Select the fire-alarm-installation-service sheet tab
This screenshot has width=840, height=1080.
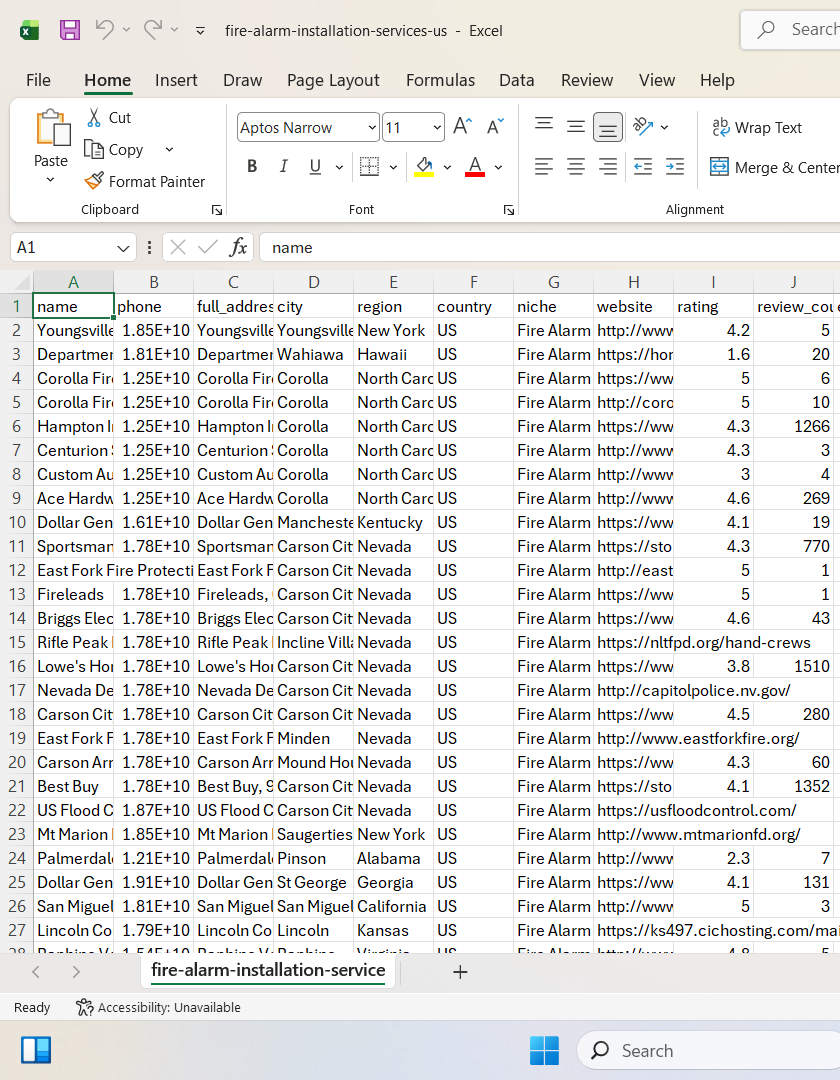[268, 970]
